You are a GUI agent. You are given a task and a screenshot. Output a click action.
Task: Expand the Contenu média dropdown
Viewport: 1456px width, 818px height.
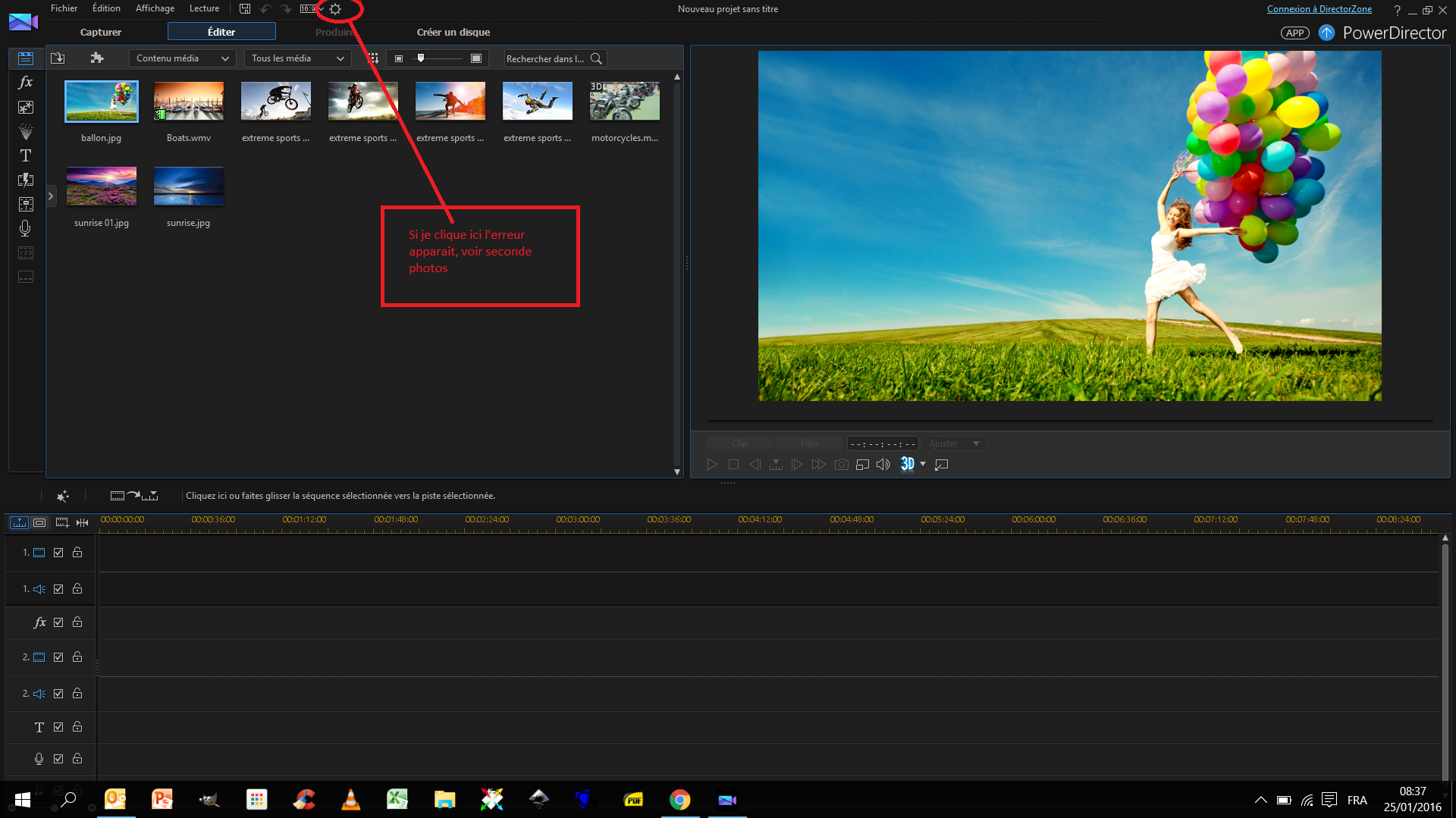coord(182,58)
